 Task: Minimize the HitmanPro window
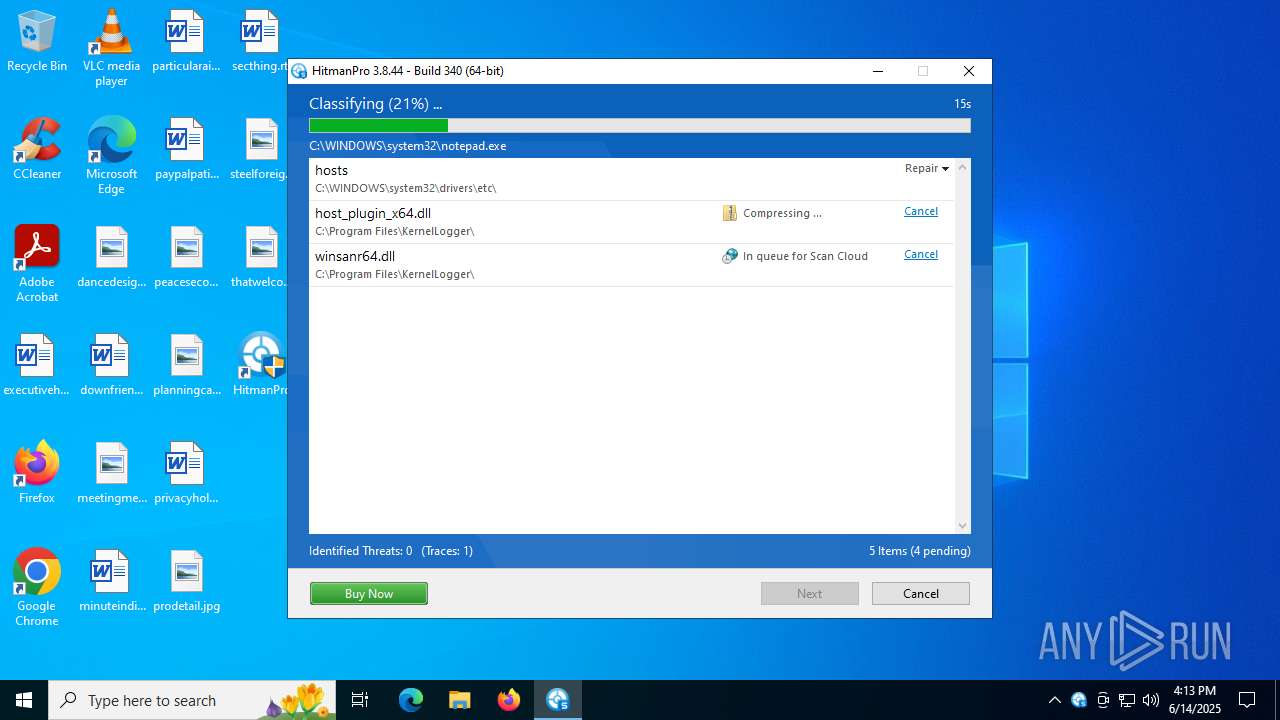877,71
